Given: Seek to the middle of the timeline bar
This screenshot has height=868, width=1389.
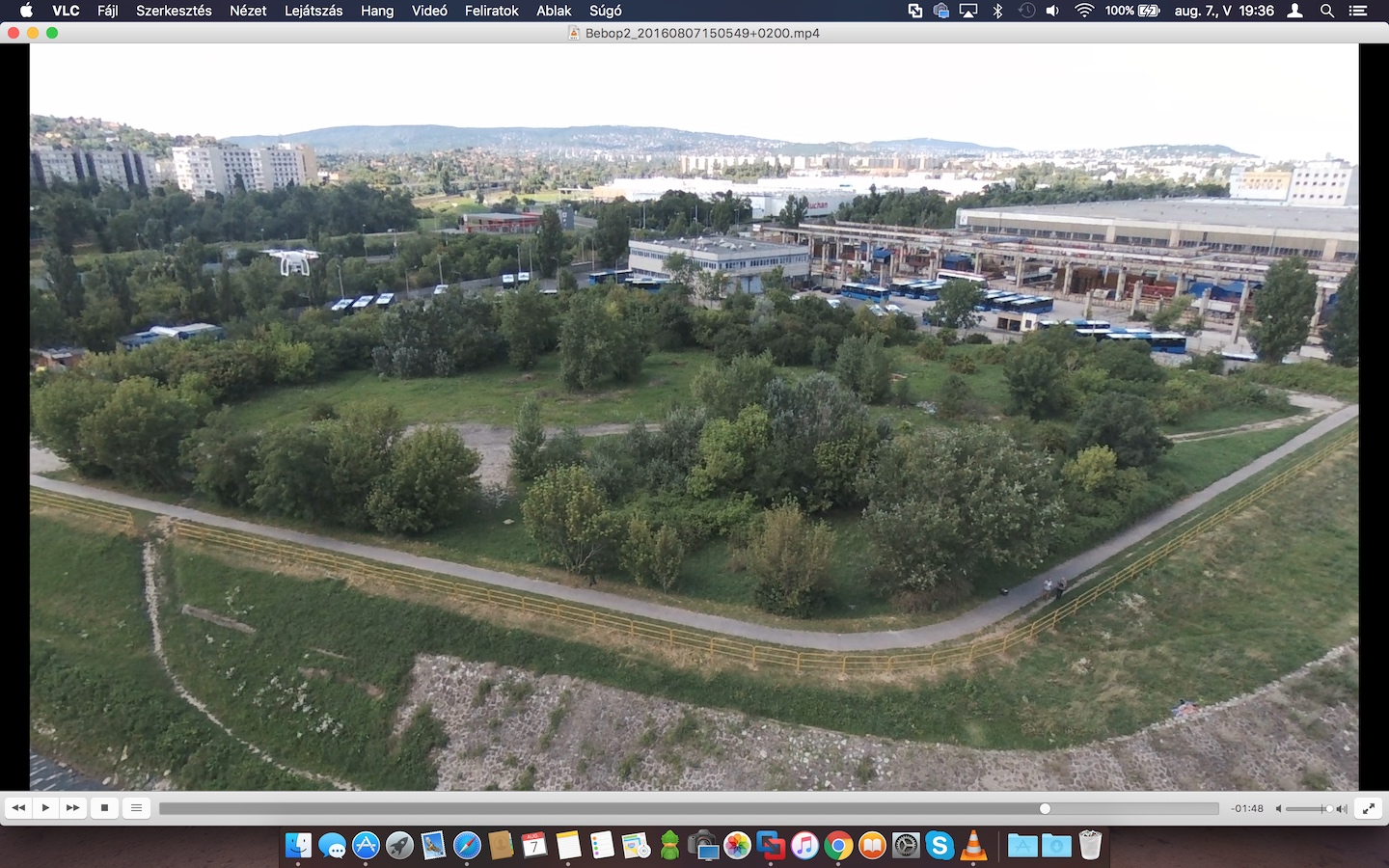Looking at the screenshot, I should coord(689,808).
